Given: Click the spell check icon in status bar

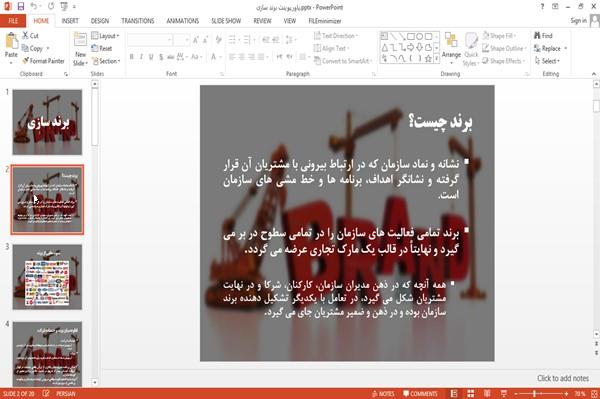Looking at the screenshot, I should (x=46, y=394).
